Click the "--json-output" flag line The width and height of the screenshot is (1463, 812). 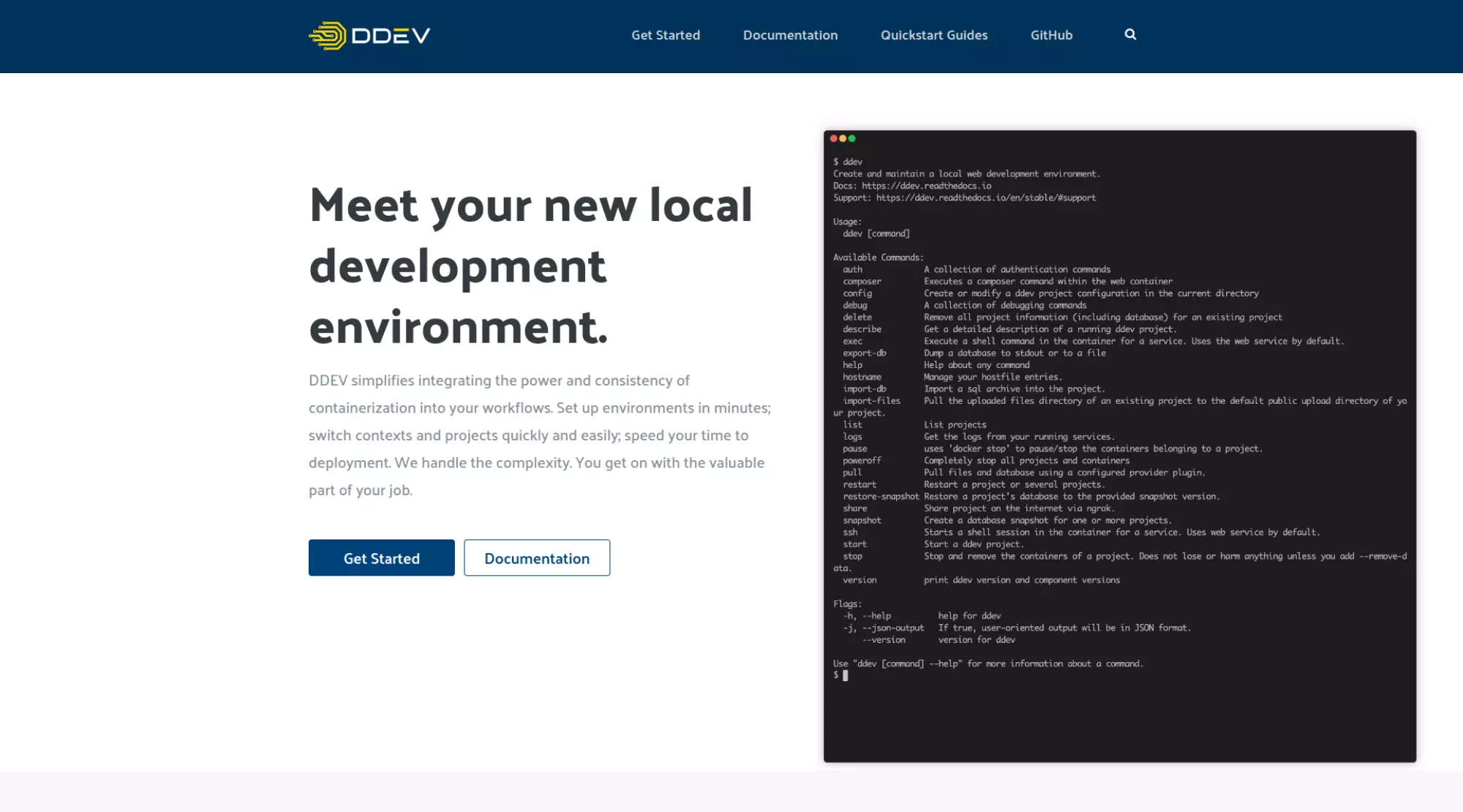(1017, 628)
